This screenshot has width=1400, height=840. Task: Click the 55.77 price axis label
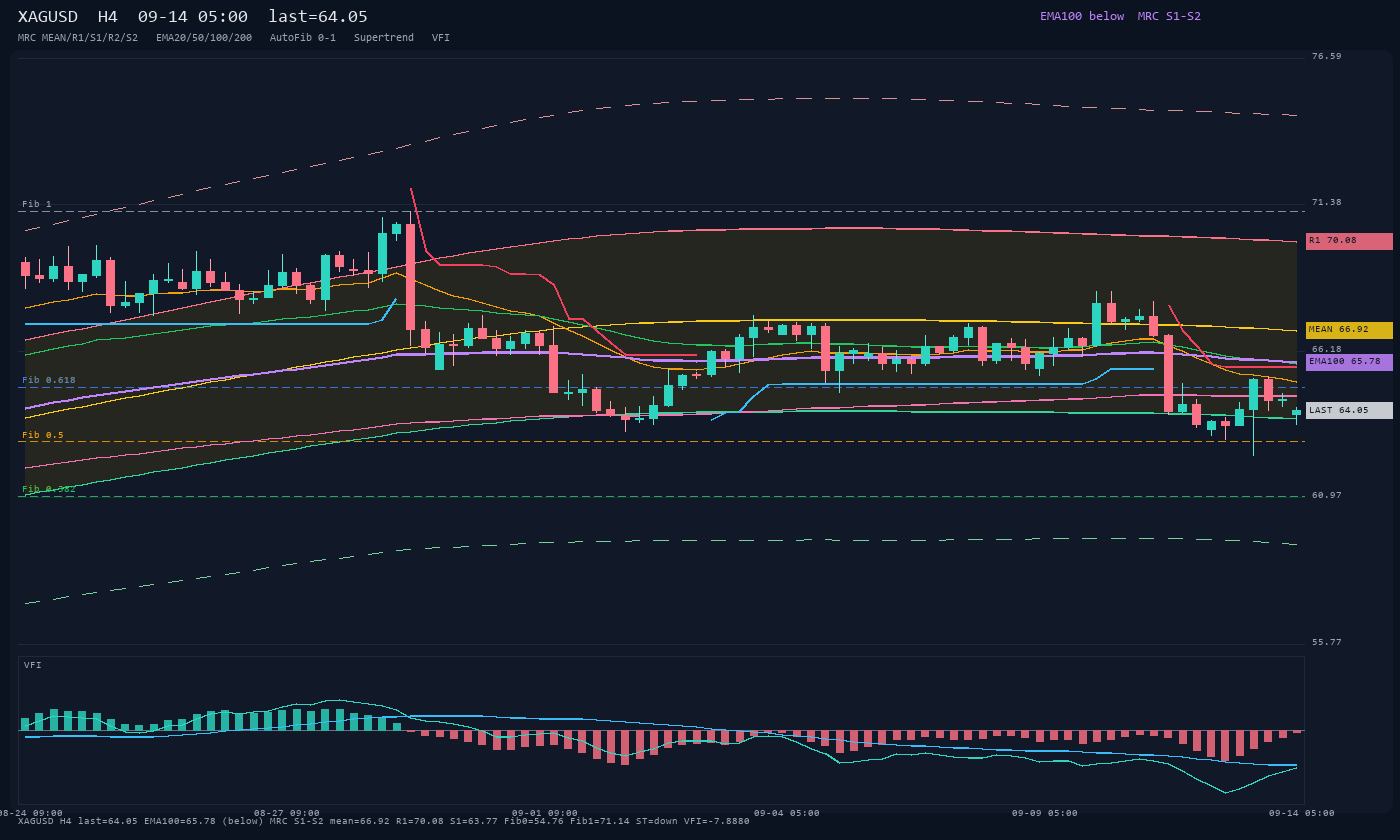tap(1327, 642)
